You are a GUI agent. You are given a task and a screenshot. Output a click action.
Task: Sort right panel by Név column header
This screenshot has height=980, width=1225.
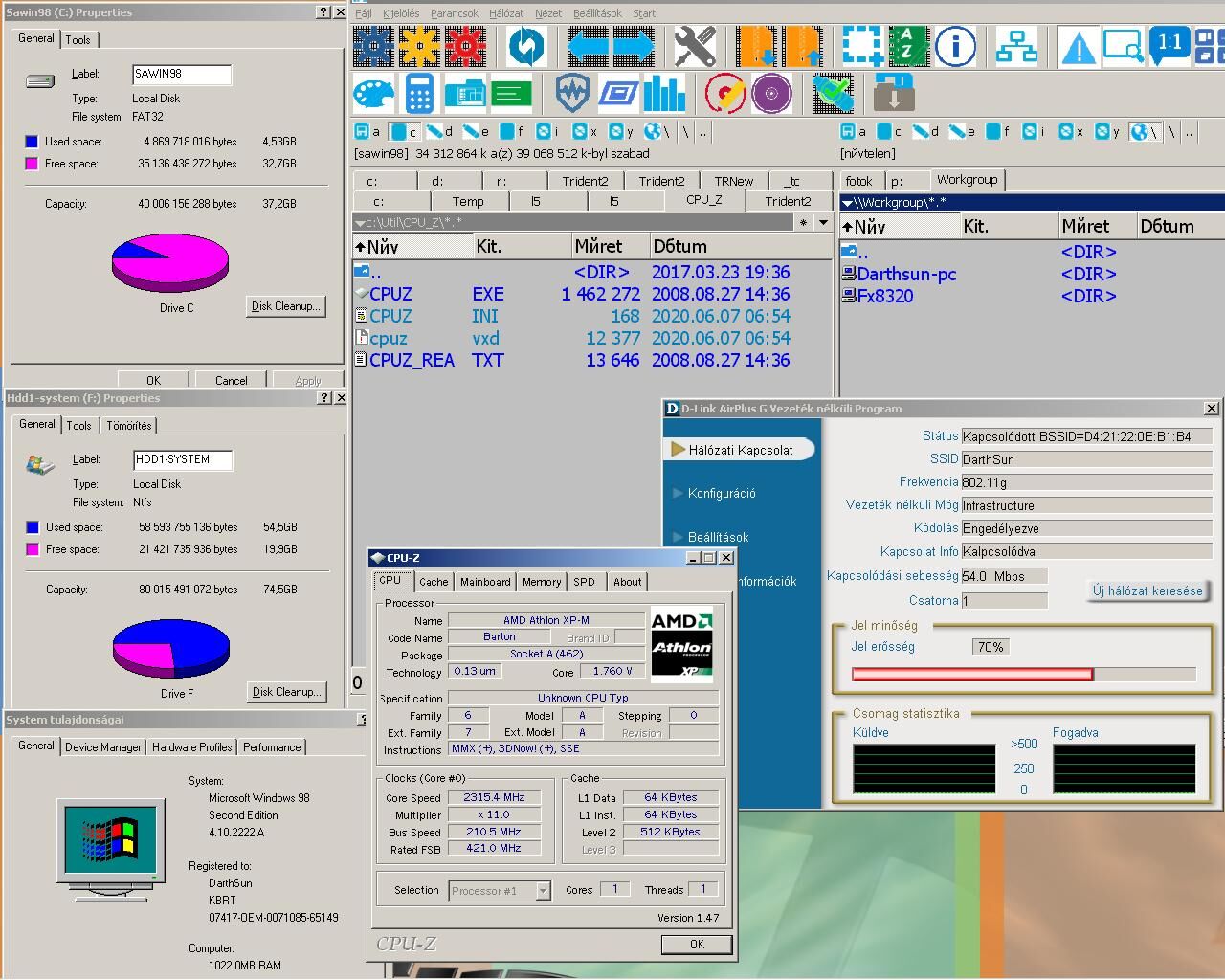click(900, 226)
